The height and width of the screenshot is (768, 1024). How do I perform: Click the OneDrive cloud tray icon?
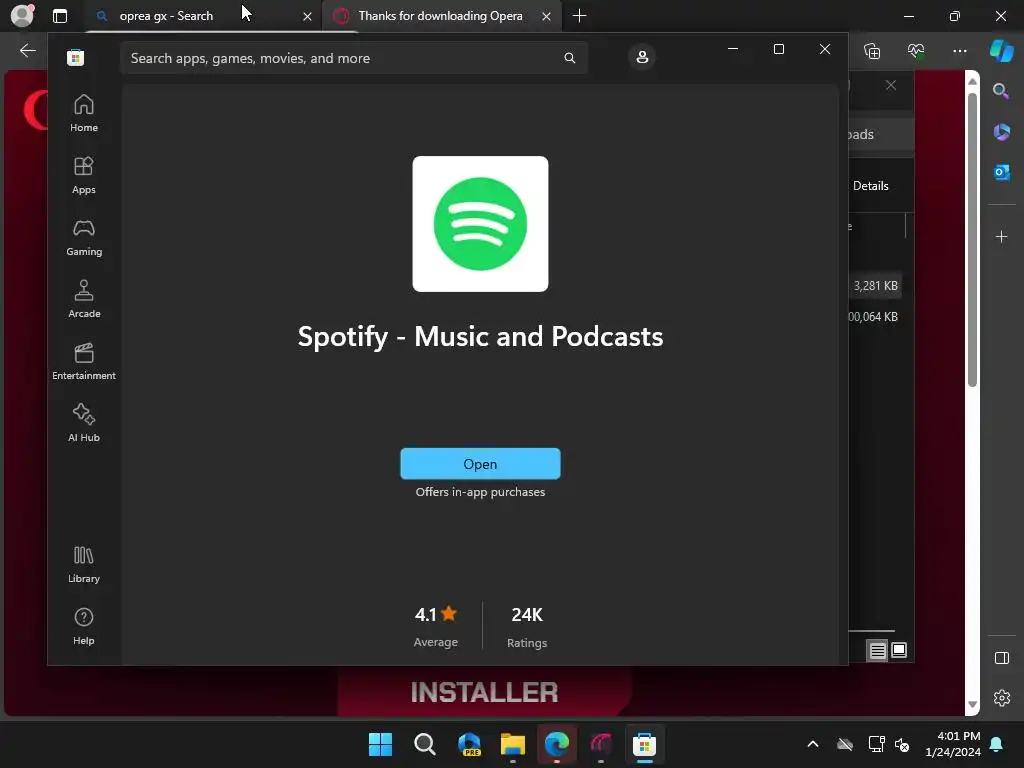pos(845,744)
